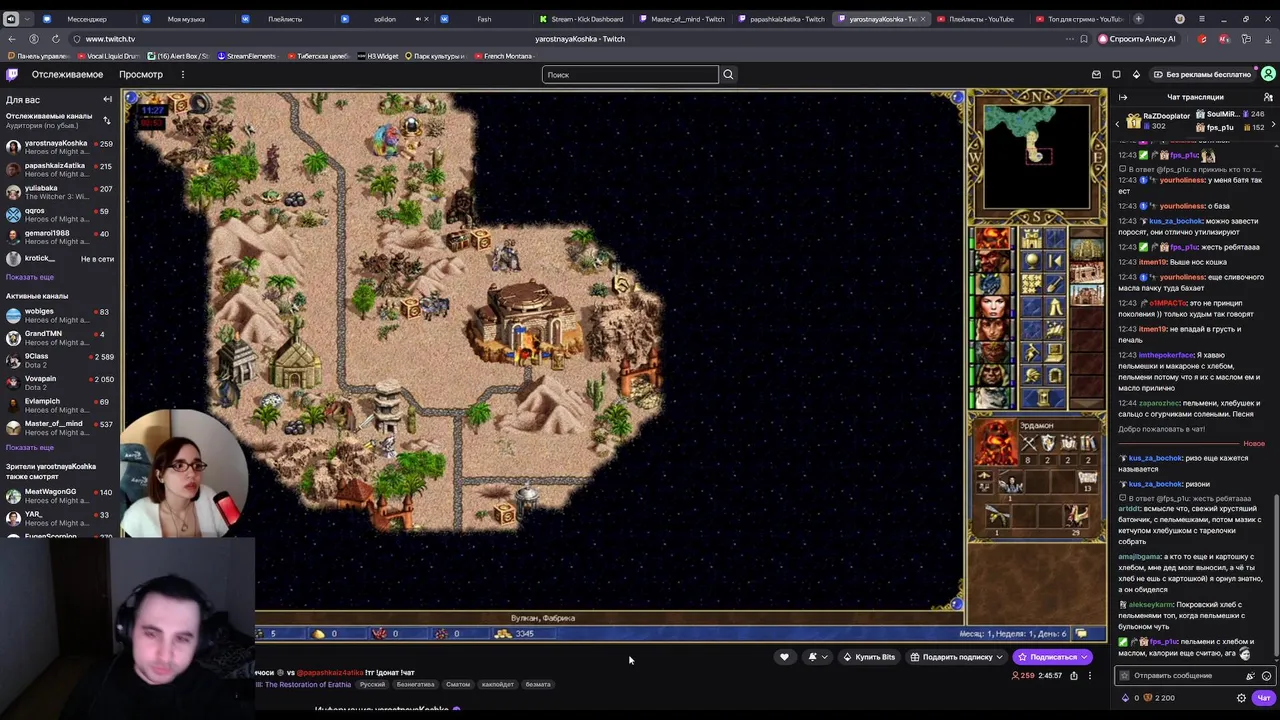This screenshot has height=720, width=1280.
Task: Open the Twitch inbox envelope icon
Action: point(1096,74)
